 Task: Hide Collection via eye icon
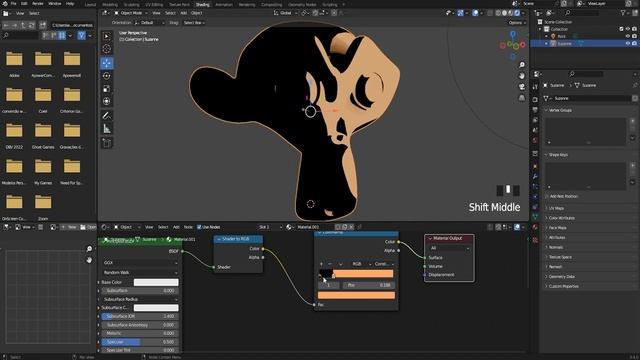coord(628,29)
